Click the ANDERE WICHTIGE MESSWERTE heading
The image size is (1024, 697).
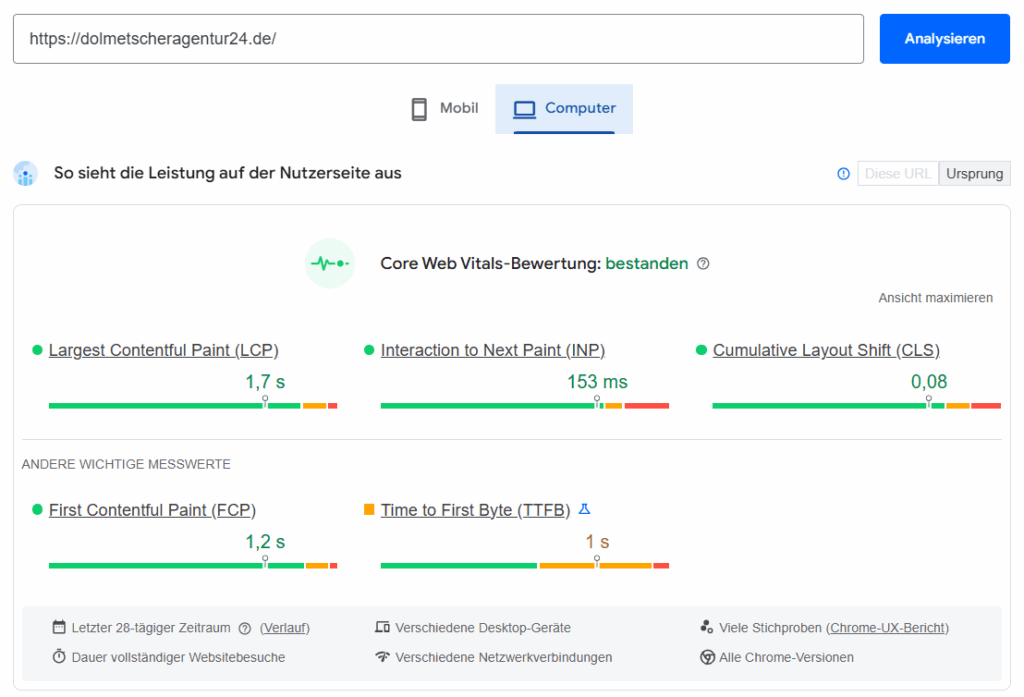[x=126, y=464]
